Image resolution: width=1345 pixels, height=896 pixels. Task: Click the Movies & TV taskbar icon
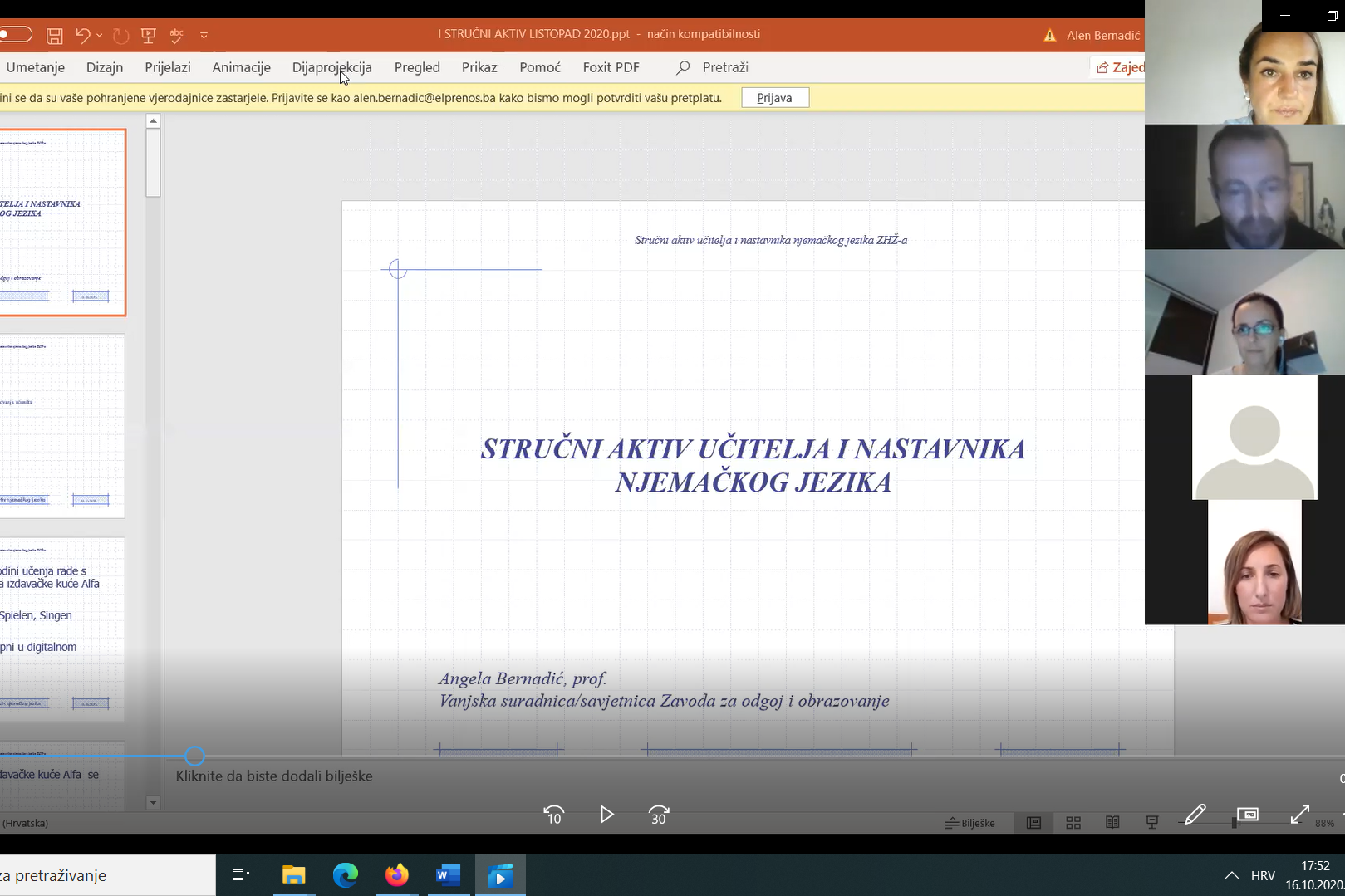[500, 875]
